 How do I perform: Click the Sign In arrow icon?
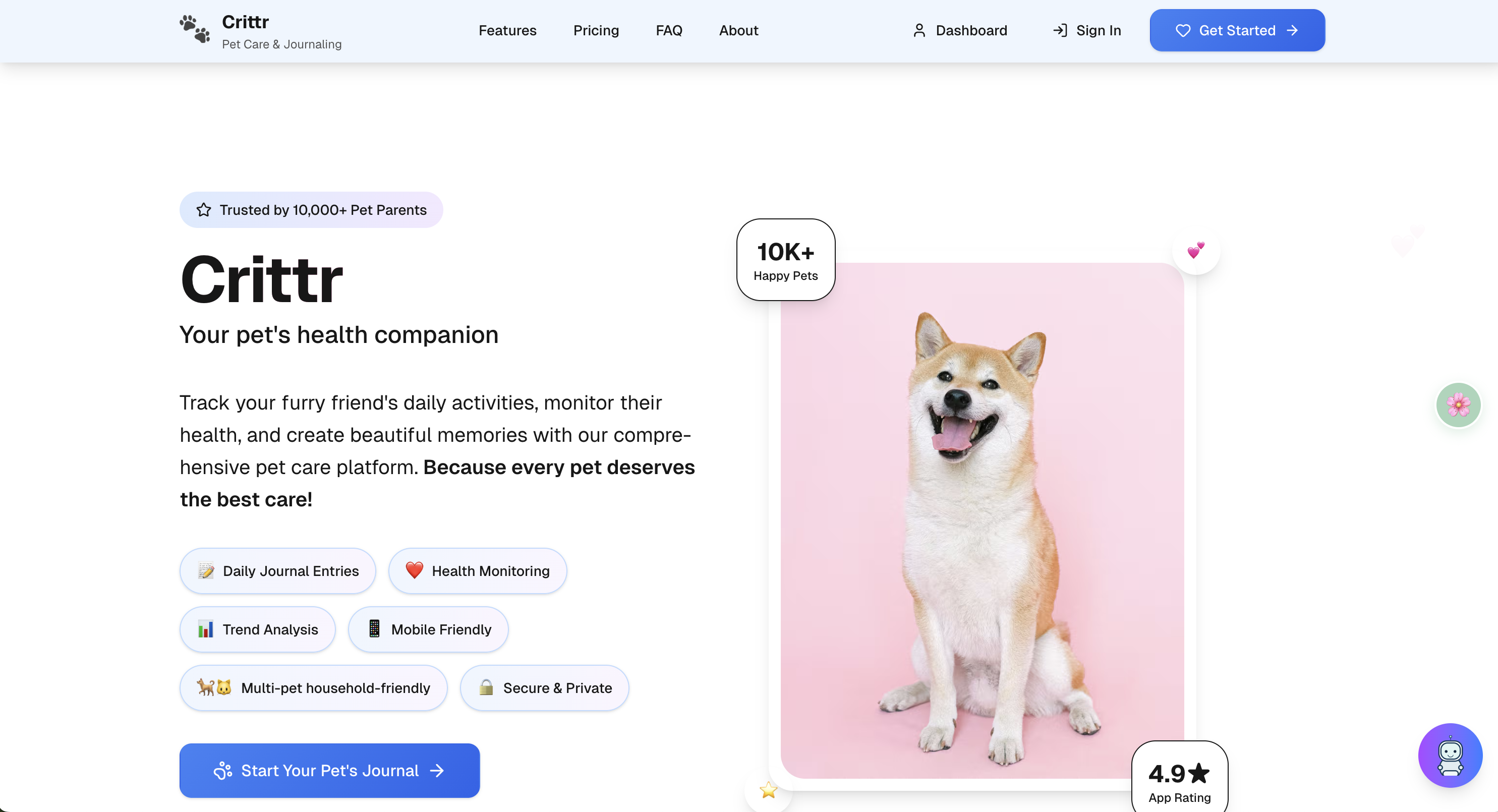[x=1060, y=30]
